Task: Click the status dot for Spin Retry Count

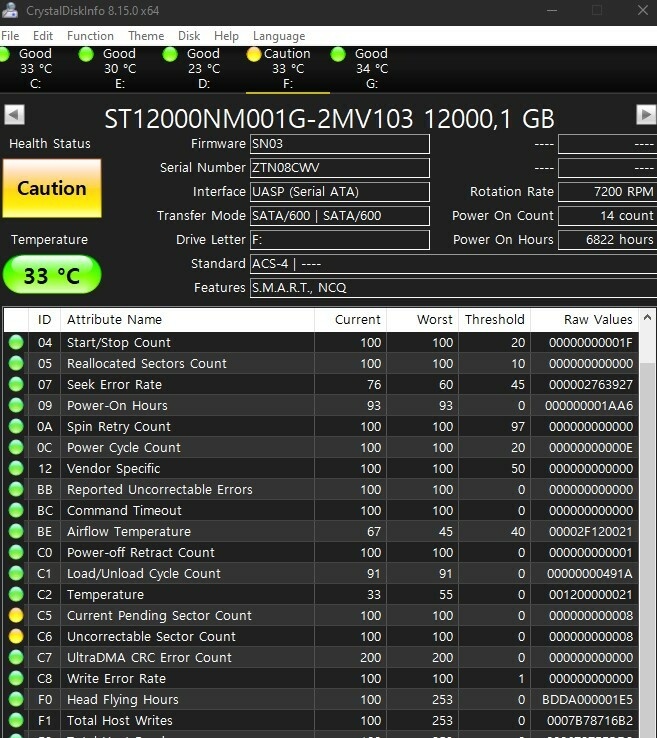Action: (16, 426)
